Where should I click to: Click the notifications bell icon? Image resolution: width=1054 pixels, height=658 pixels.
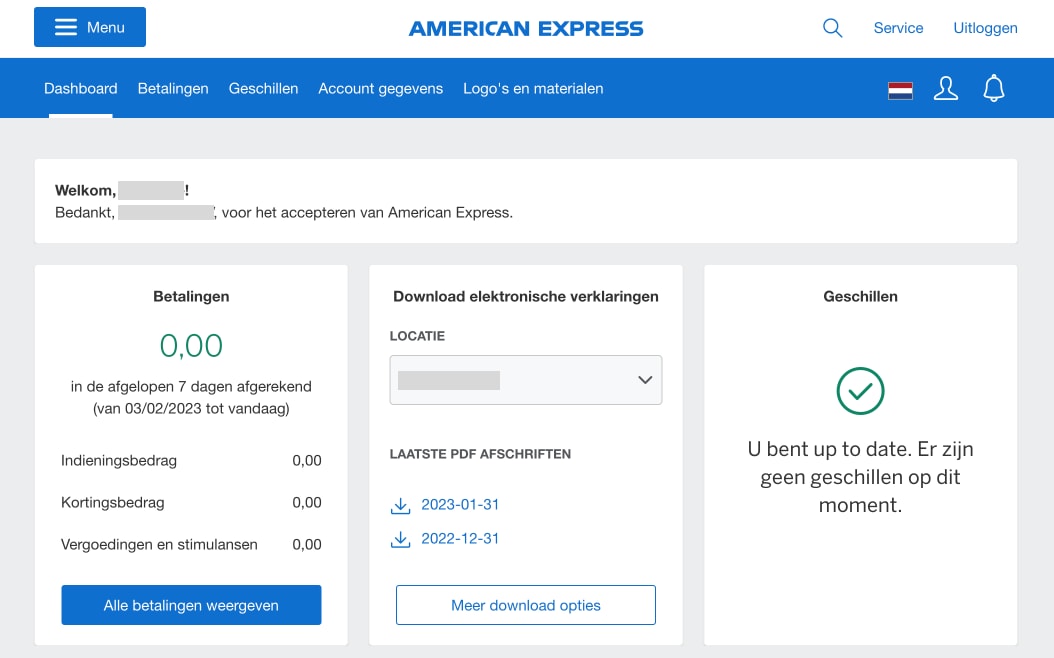(x=993, y=89)
